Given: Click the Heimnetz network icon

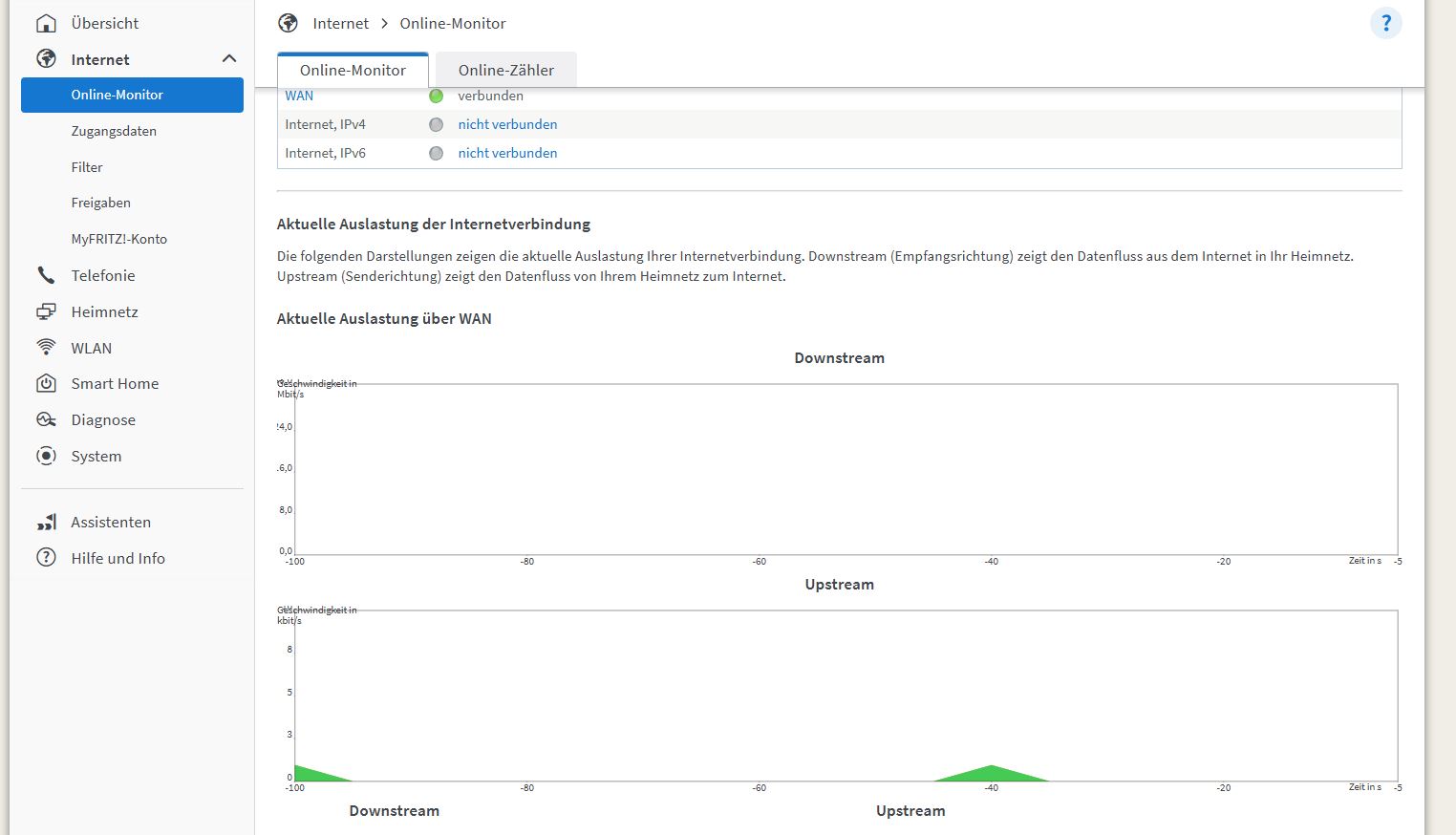Looking at the screenshot, I should pyautogui.click(x=46, y=311).
